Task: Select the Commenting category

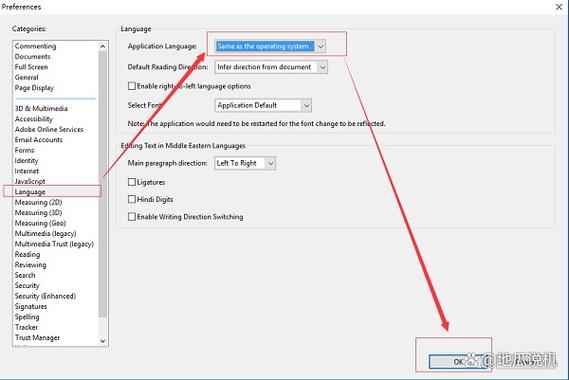Action: [36, 46]
